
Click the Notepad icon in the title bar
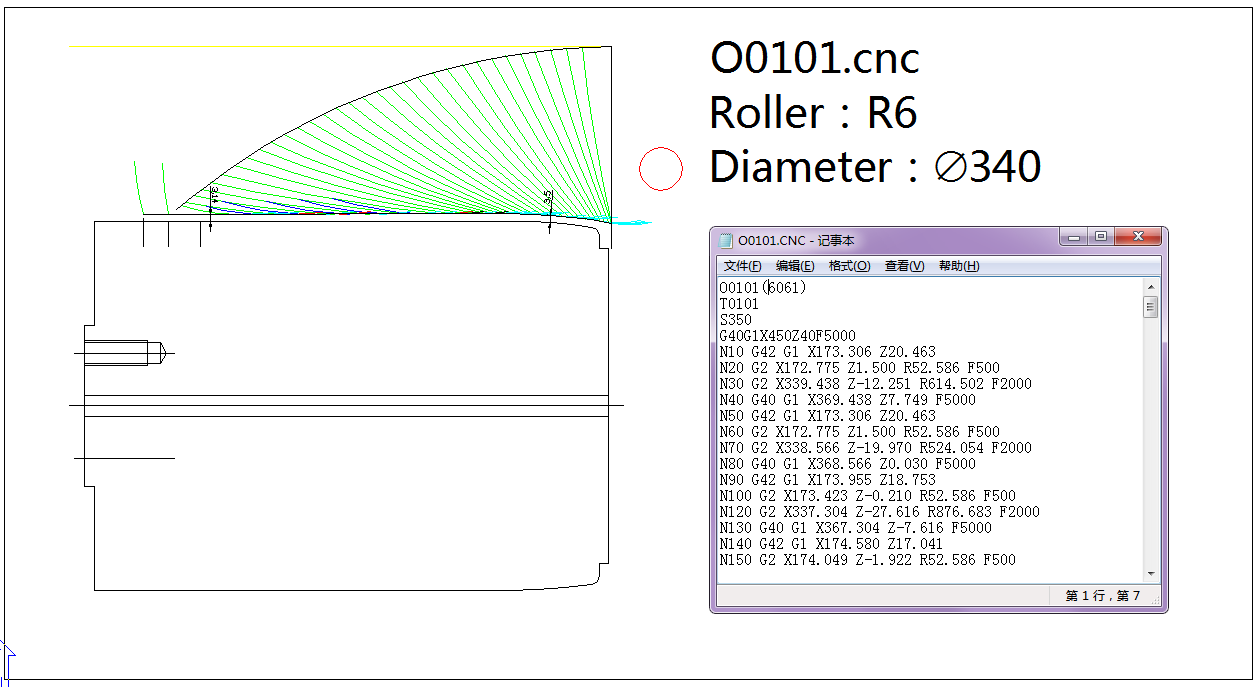point(725,238)
